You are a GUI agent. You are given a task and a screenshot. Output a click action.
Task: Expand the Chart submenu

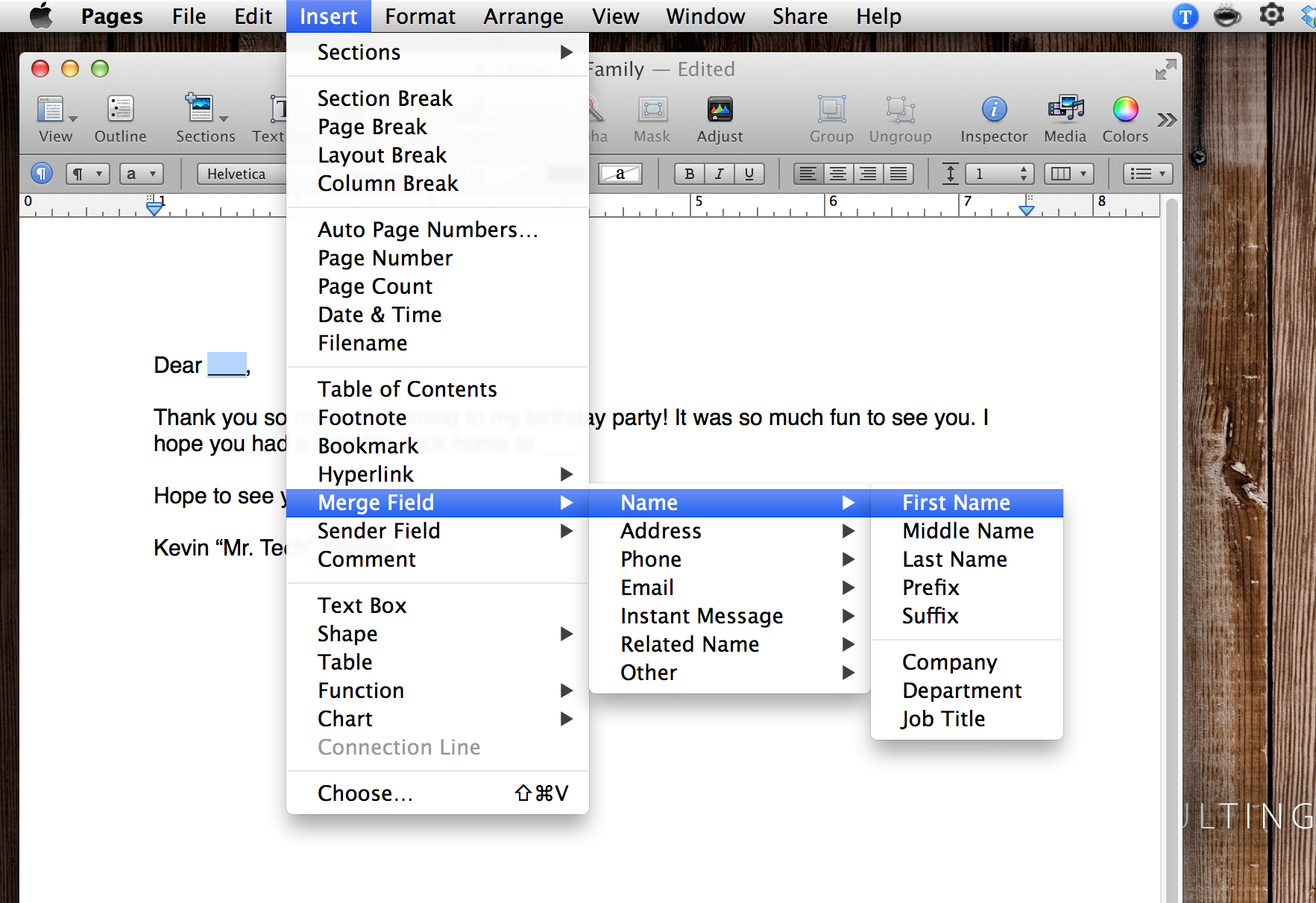pyautogui.click(x=438, y=719)
